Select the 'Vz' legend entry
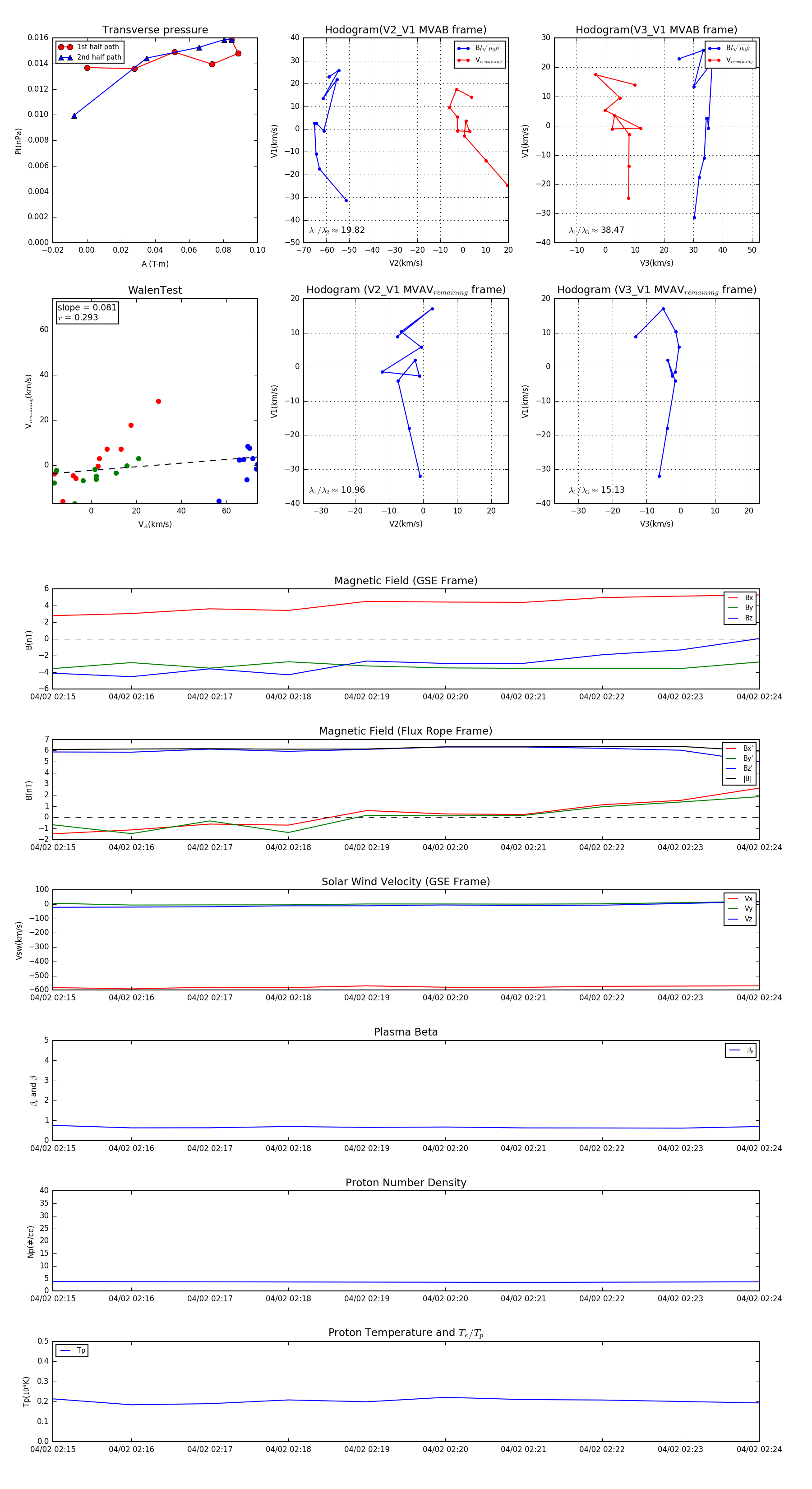The width and height of the screenshot is (812, 1489). click(x=740, y=919)
